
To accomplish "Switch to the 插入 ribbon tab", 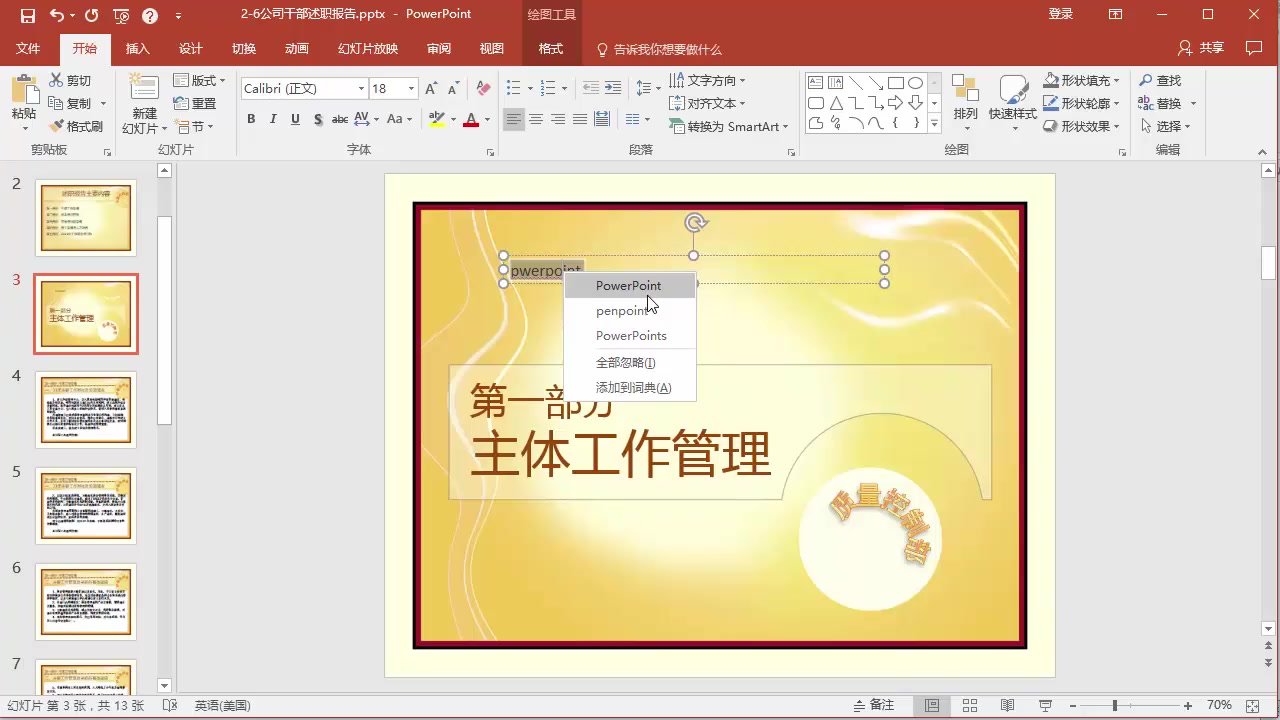I will 137,48.
